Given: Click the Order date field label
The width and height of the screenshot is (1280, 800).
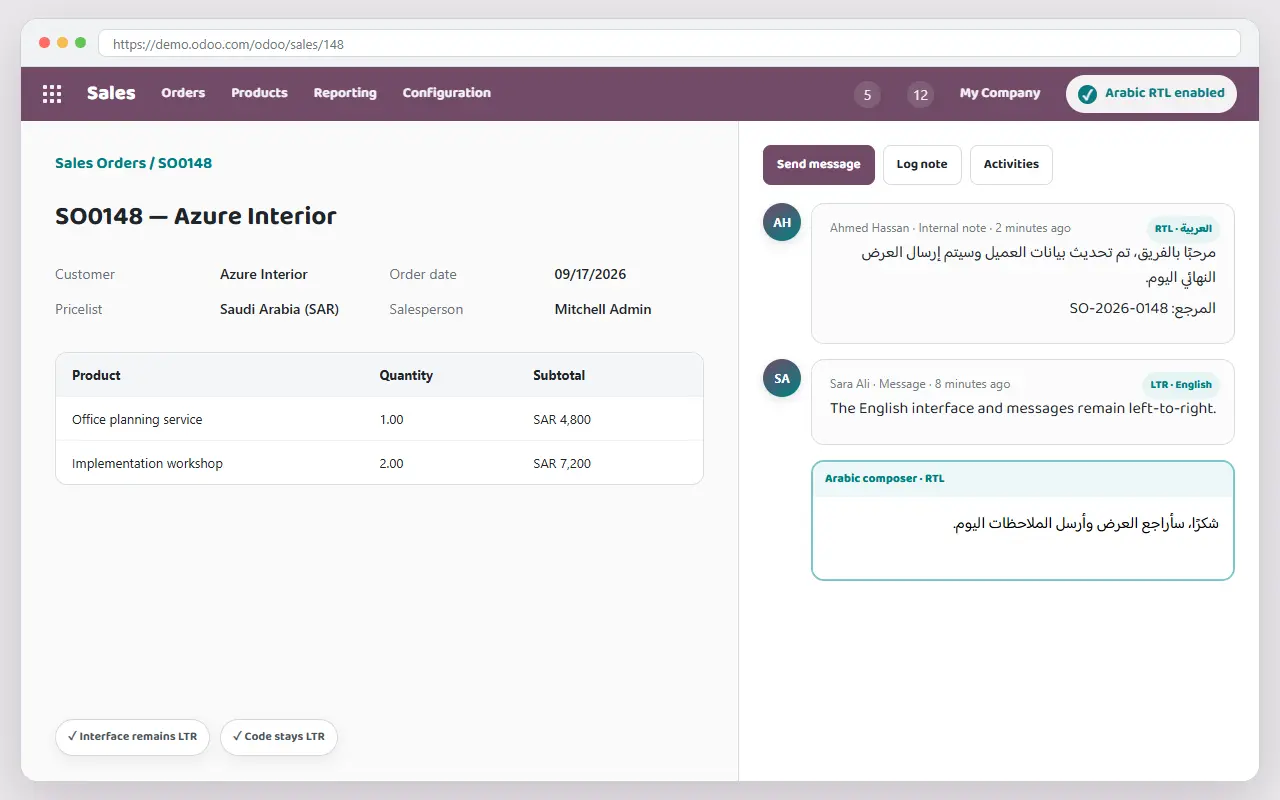Looking at the screenshot, I should tap(423, 274).
